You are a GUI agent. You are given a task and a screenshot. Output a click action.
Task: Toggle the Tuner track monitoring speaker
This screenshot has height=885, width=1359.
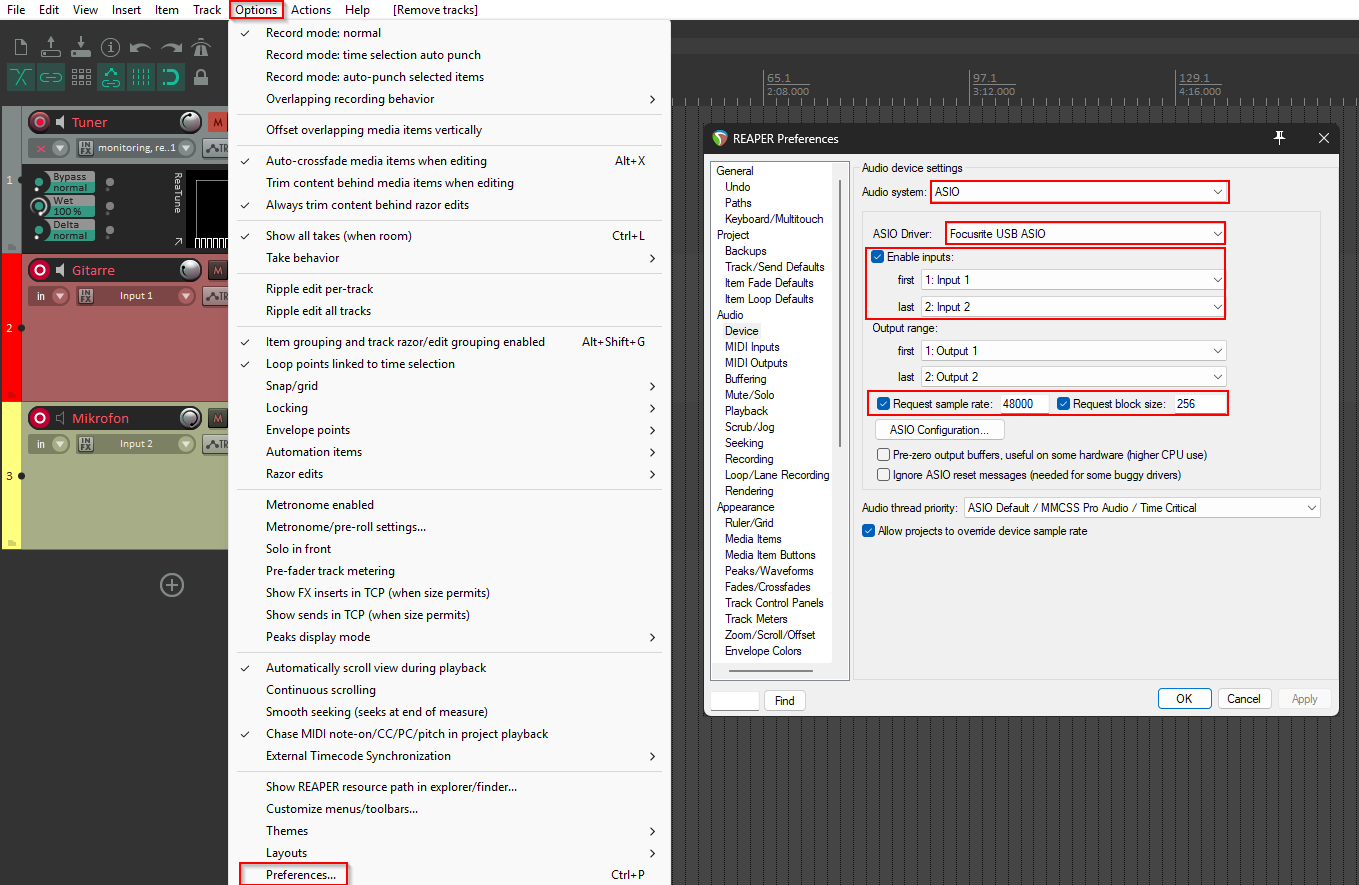point(62,122)
